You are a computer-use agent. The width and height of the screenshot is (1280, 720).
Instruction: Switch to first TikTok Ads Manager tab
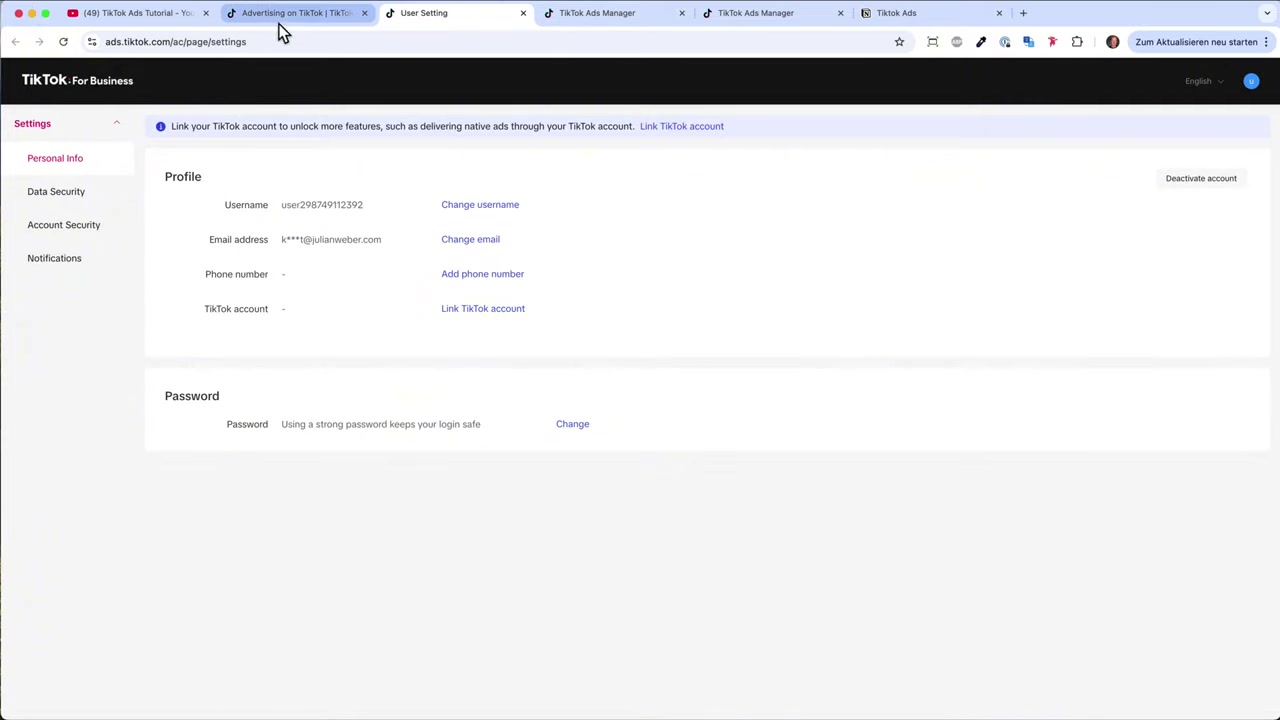click(613, 13)
